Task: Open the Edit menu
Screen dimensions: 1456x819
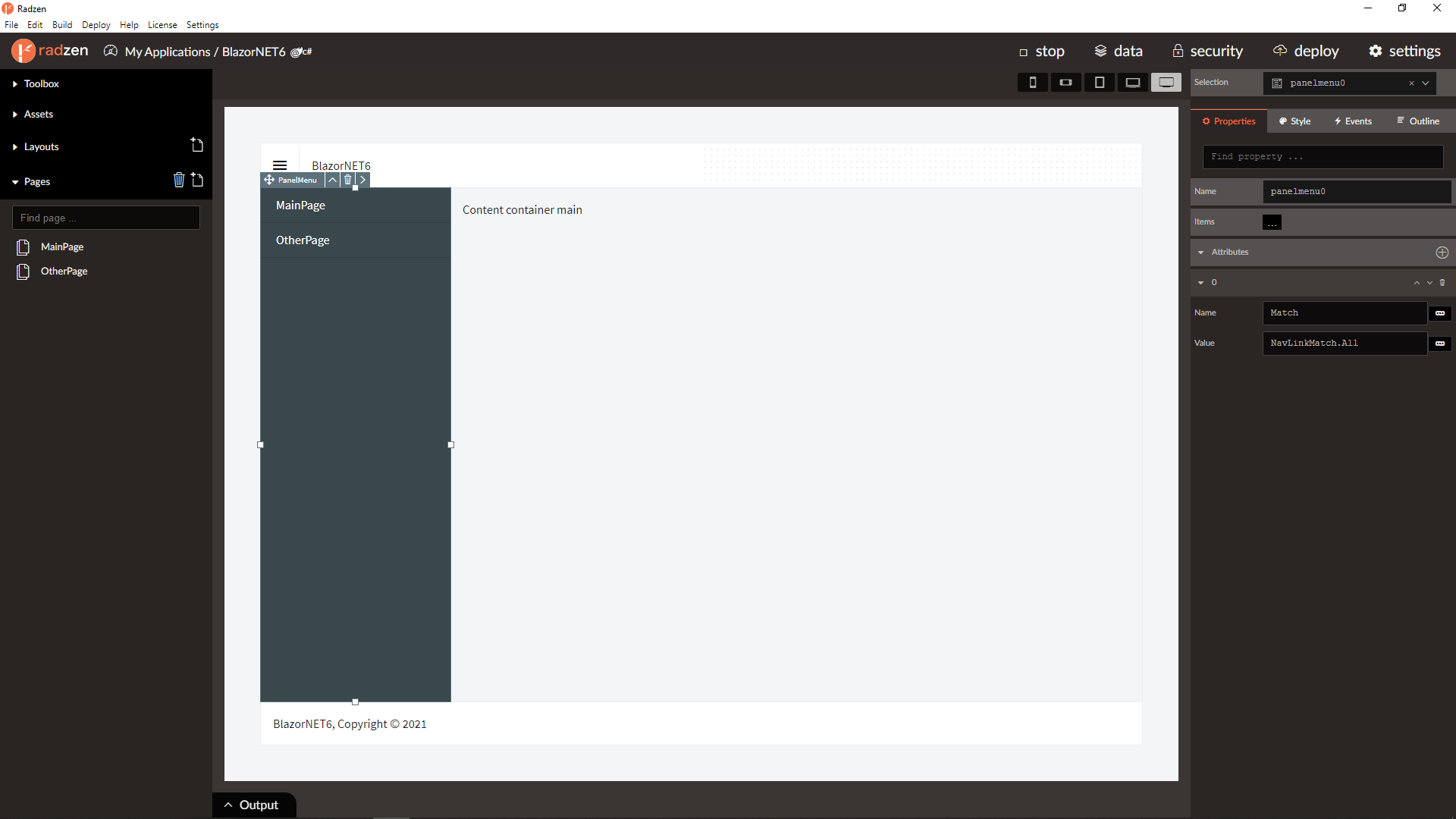Action: [35, 24]
